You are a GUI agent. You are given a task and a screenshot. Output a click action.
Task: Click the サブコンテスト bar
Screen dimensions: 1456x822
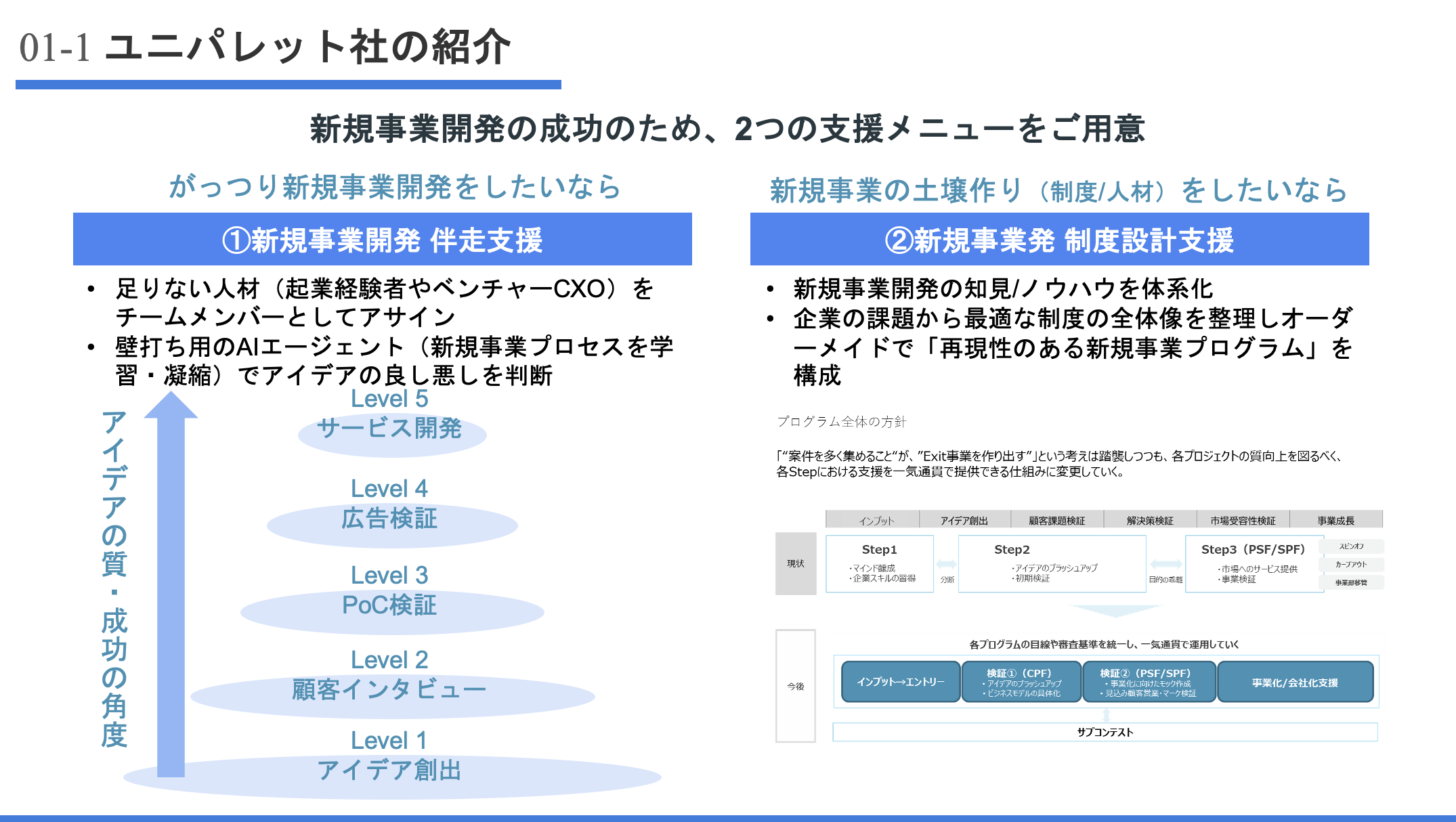point(1105,732)
